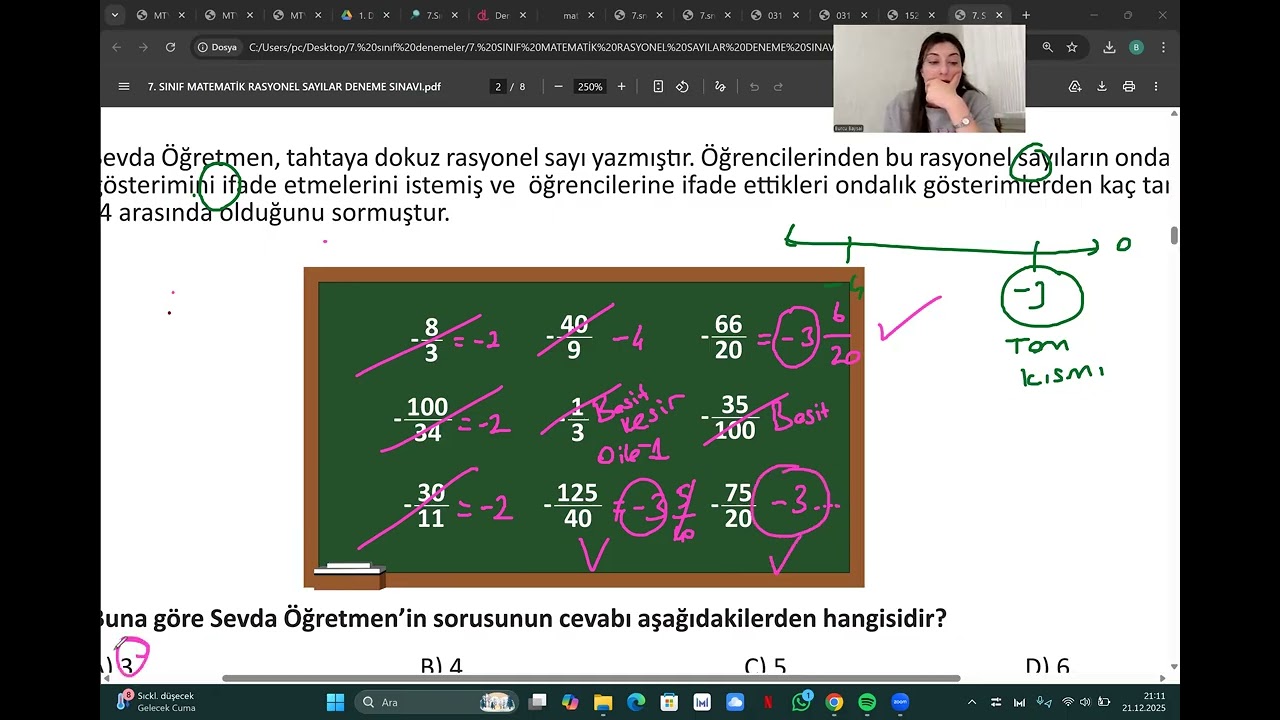
Task: Open the tab search dropdown arrow
Action: (115, 15)
